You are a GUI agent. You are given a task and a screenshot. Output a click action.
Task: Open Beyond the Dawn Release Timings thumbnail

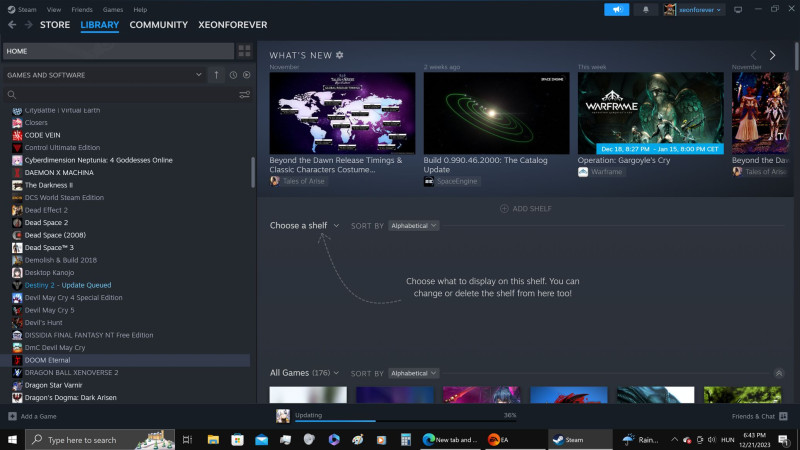[342, 113]
